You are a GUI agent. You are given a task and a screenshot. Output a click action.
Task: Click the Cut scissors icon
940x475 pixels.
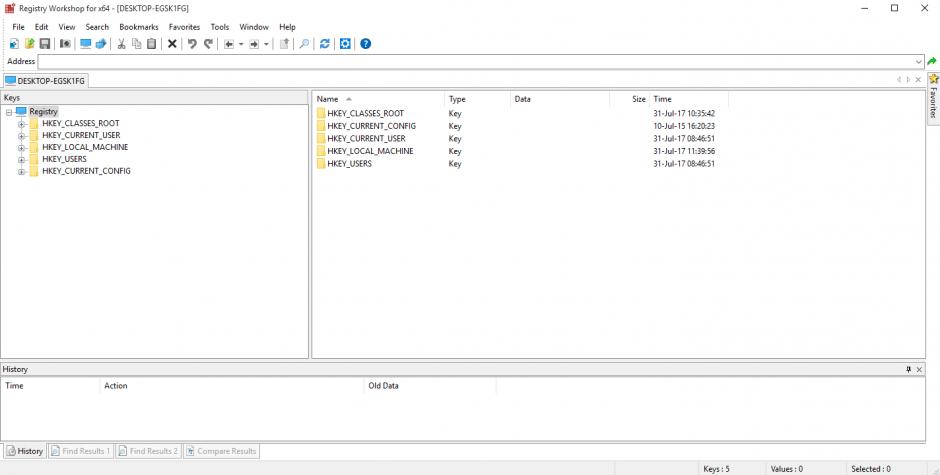(x=121, y=44)
